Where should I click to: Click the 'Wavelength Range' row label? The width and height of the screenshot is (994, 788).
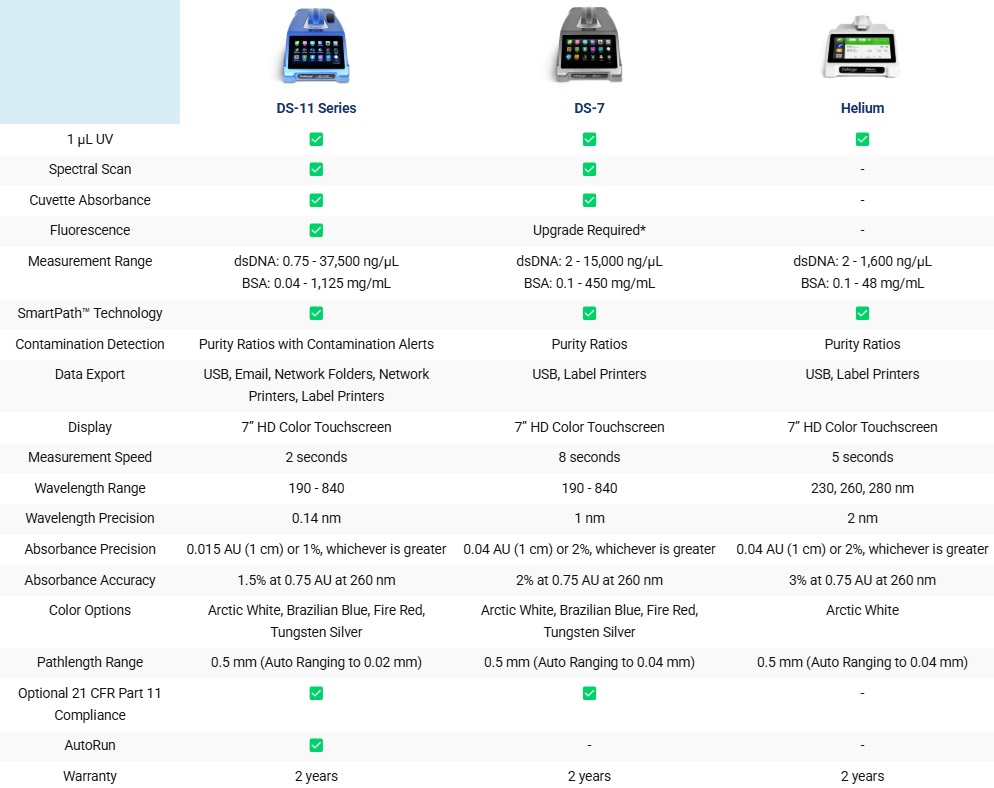[x=90, y=488]
